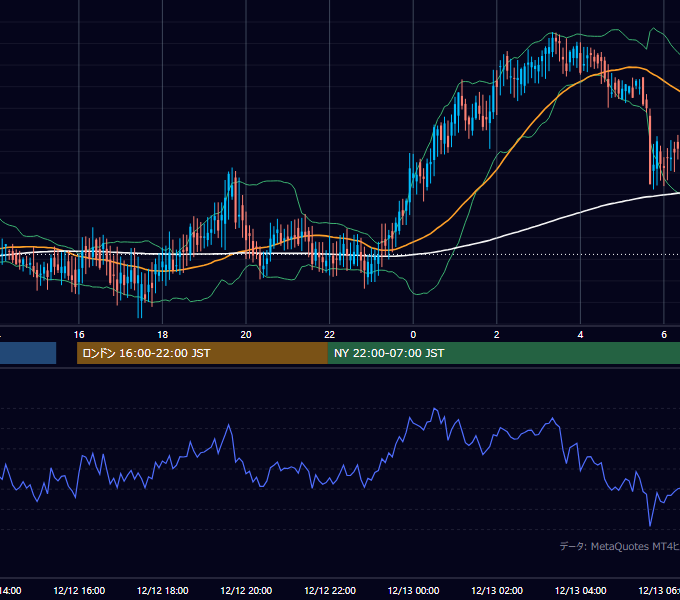Screen dimensions: 680x600
Task: Click the hour label 2 under price chart
Action: tap(497, 335)
